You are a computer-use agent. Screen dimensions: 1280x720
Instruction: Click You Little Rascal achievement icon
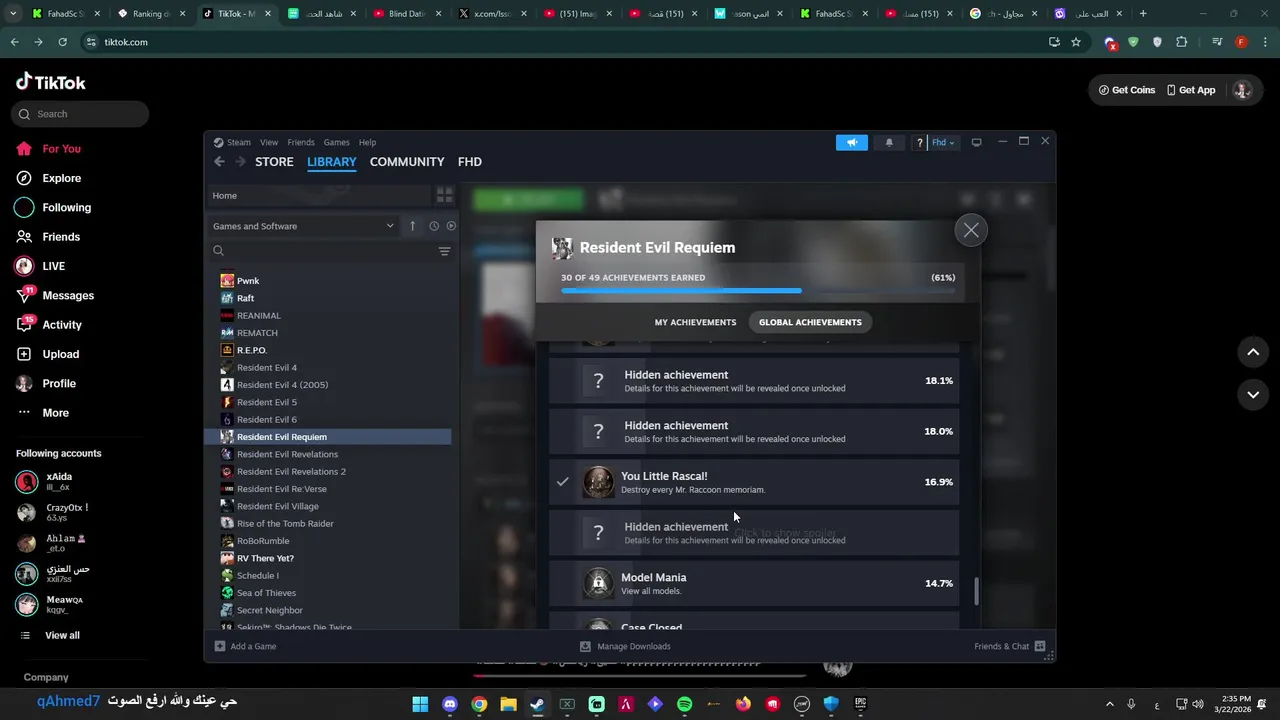599,482
